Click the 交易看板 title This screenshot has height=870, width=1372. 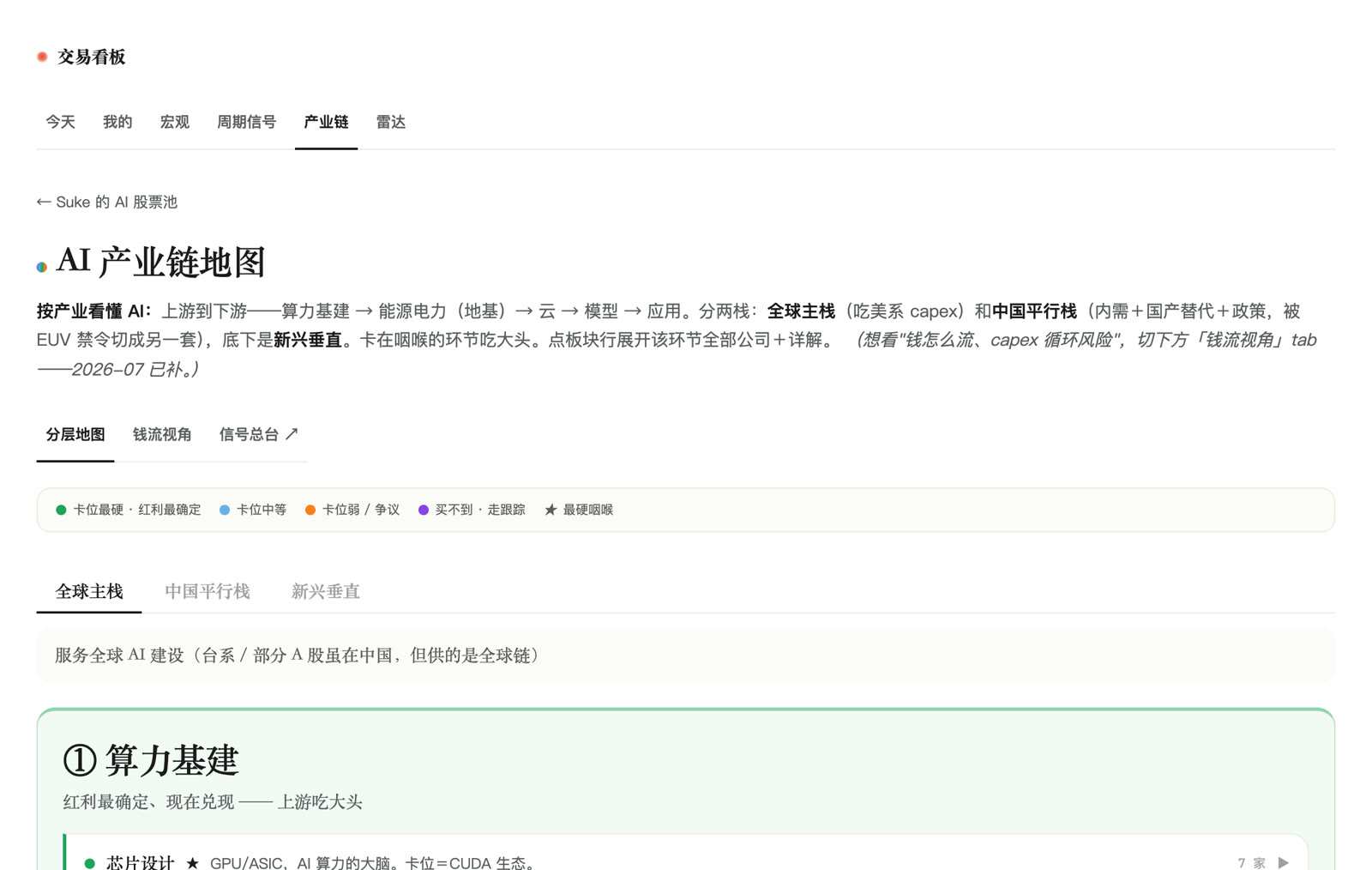click(92, 57)
